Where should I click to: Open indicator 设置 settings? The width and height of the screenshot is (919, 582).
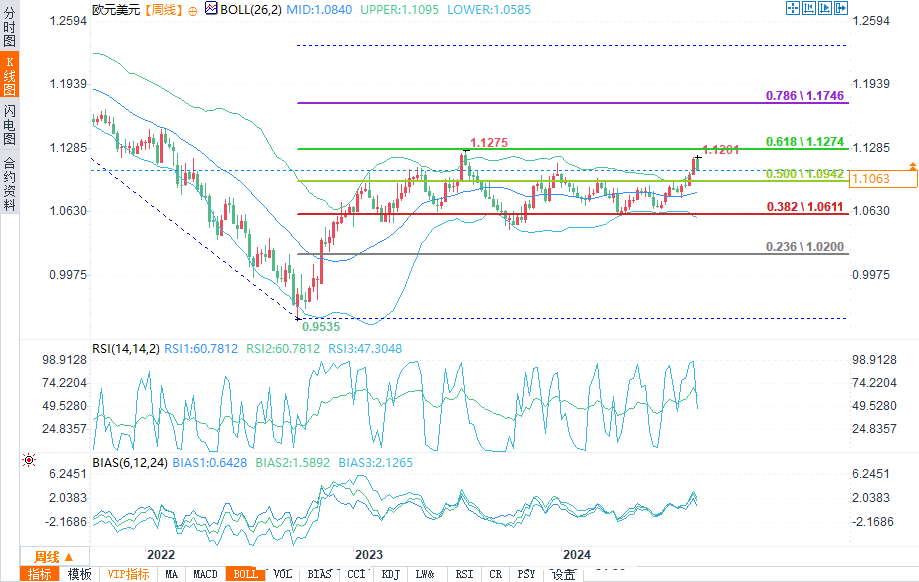pyautogui.click(x=564, y=574)
